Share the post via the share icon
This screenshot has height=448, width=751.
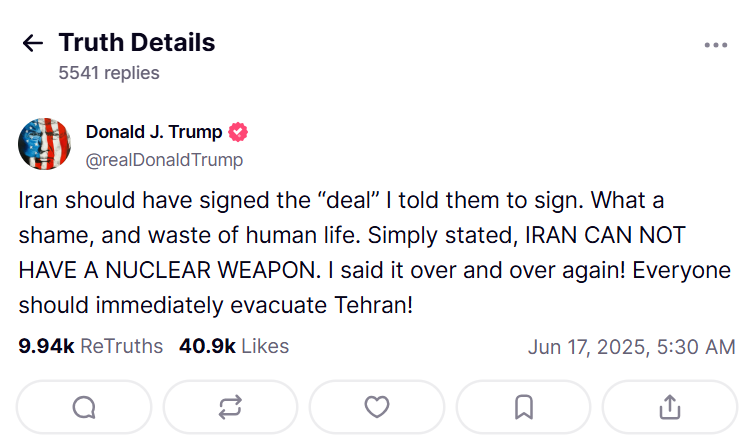click(x=670, y=407)
